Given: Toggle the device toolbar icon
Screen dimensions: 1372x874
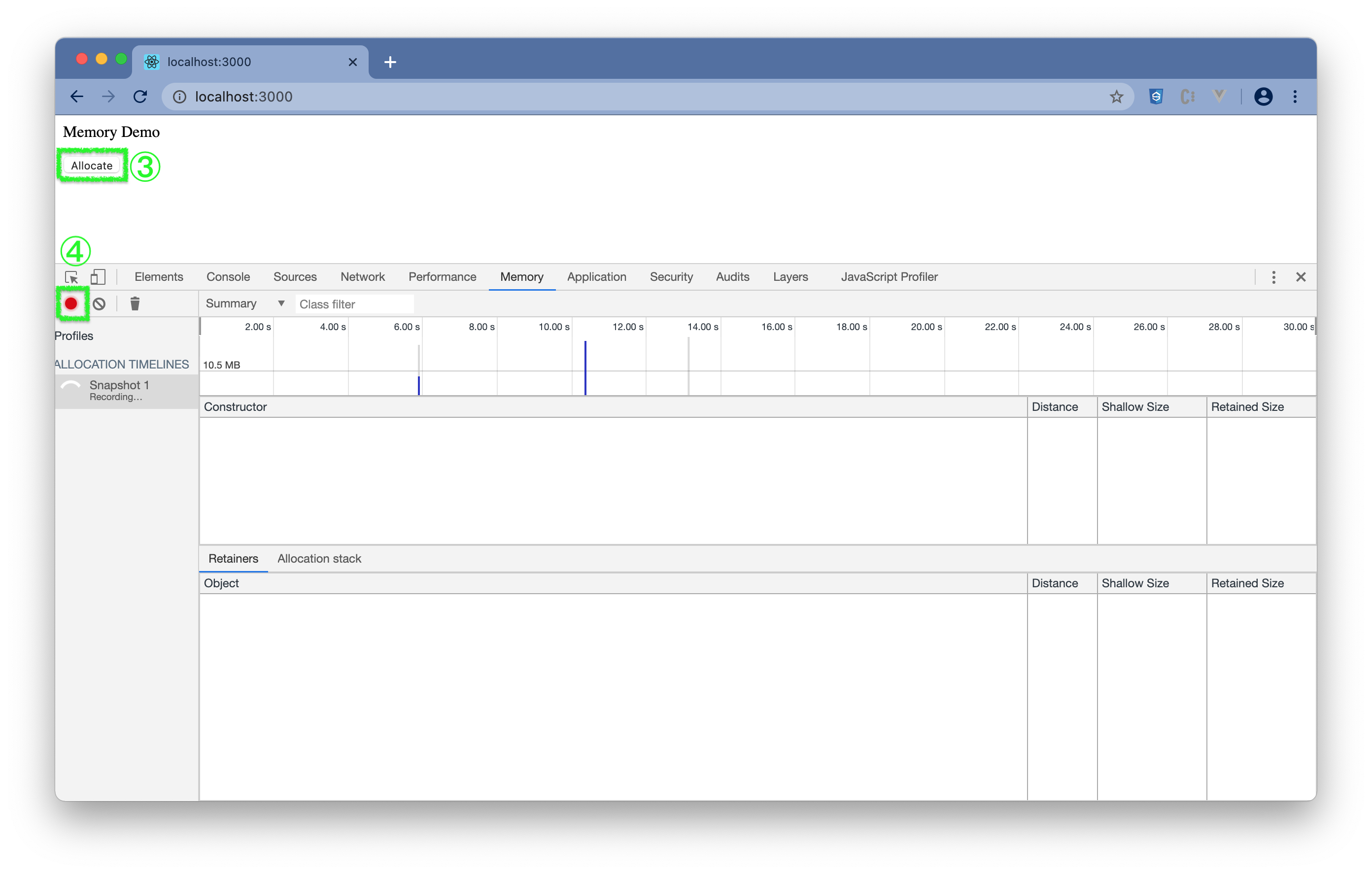Looking at the screenshot, I should coord(98,277).
